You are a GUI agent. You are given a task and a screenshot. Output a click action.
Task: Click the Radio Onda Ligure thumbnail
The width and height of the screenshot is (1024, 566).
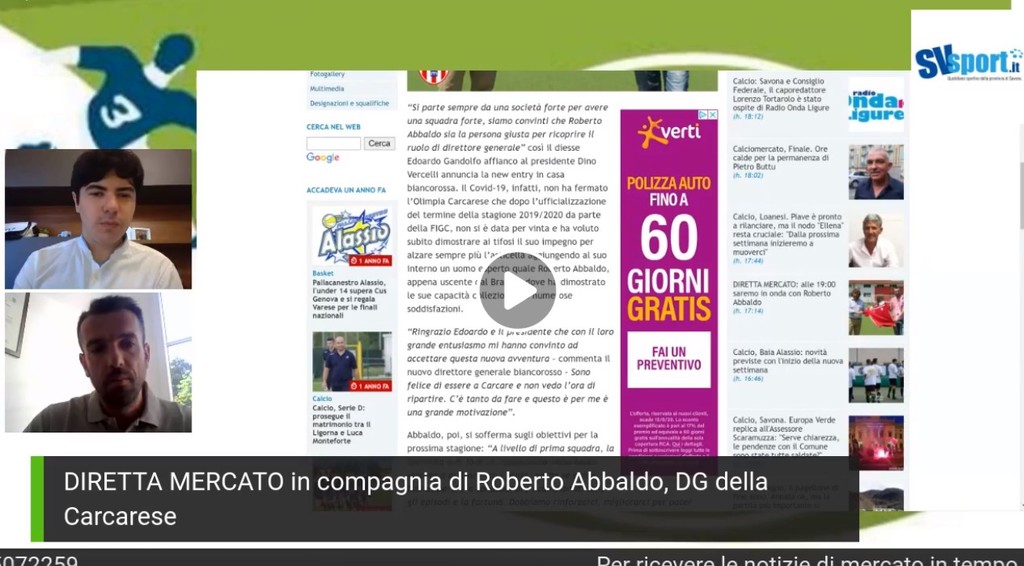tap(875, 104)
